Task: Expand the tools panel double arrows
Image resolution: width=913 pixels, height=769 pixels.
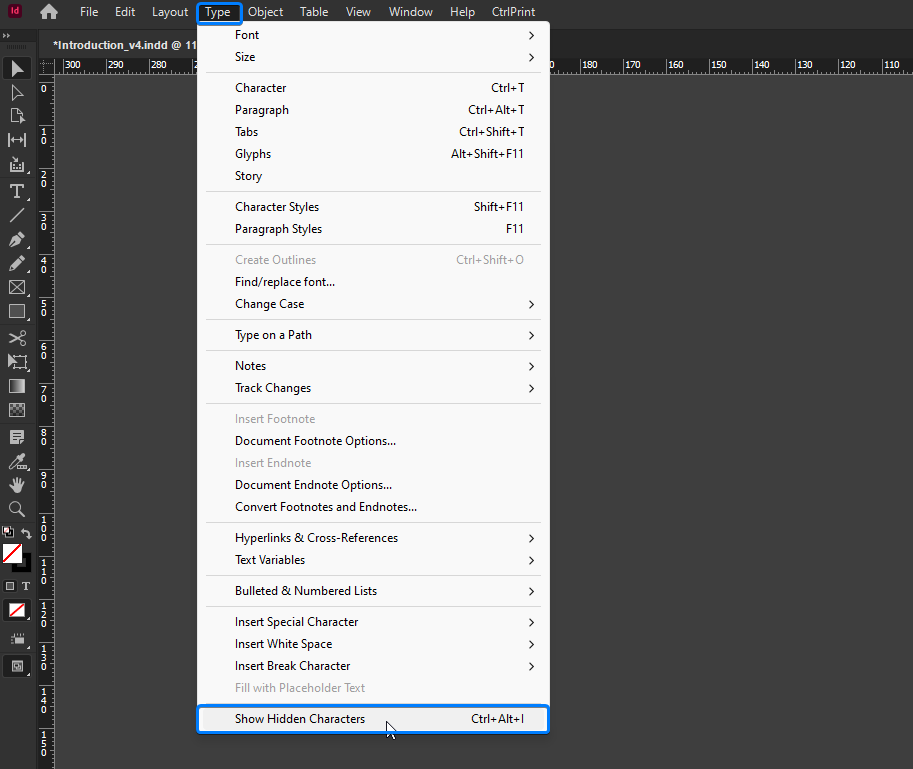Action: 6,36
